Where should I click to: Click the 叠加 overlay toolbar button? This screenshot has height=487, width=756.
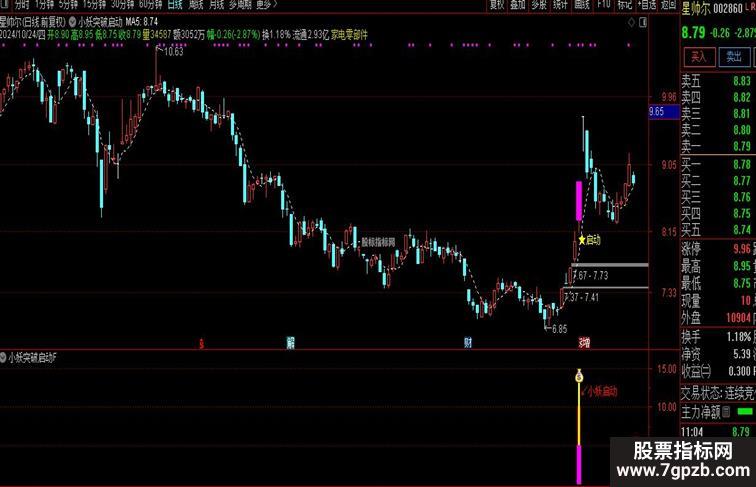click(518, 5)
